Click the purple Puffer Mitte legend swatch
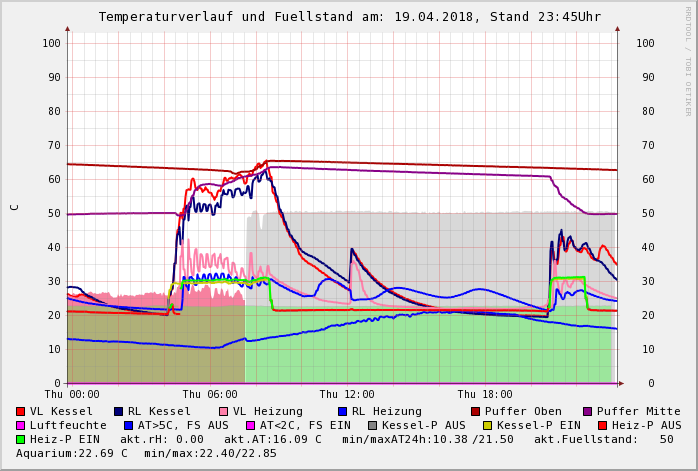This screenshot has width=698, height=471. point(587,411)
